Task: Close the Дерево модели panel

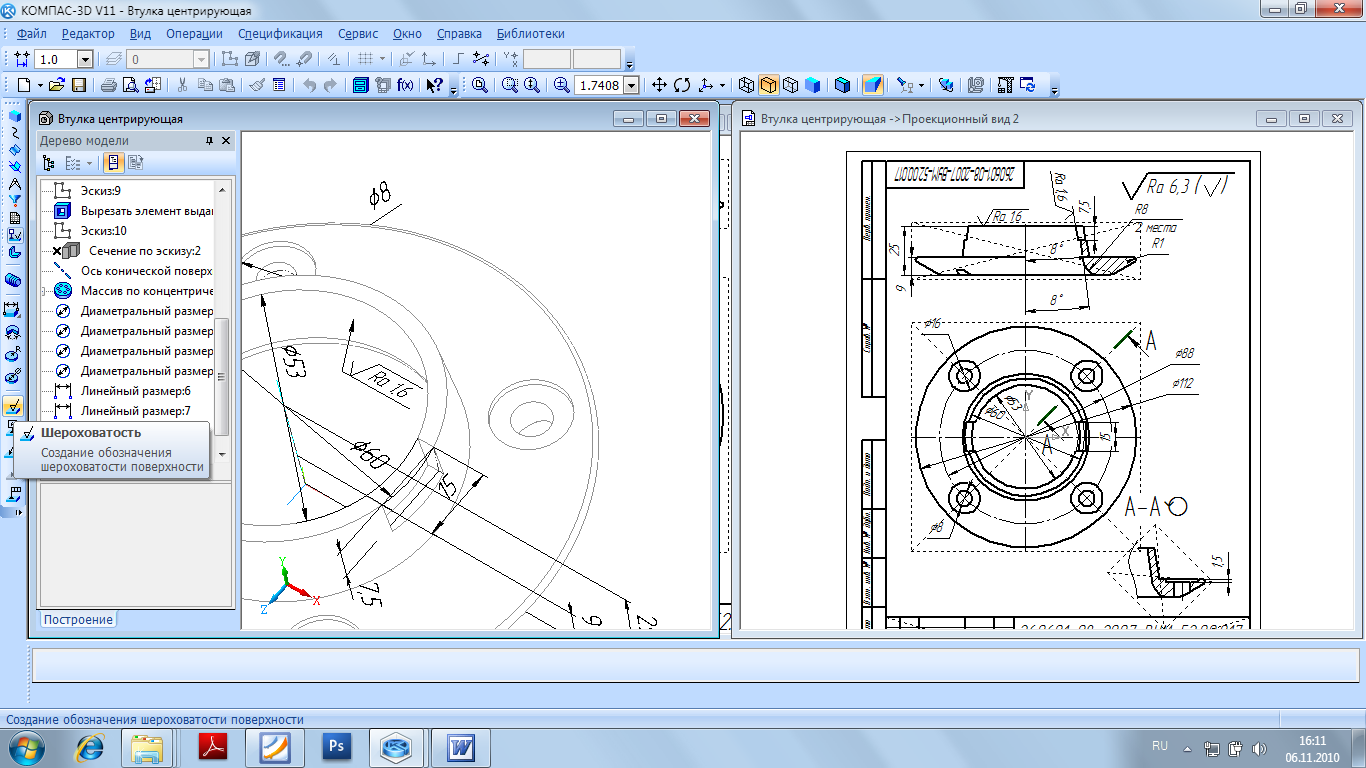Action: (226, 140)
